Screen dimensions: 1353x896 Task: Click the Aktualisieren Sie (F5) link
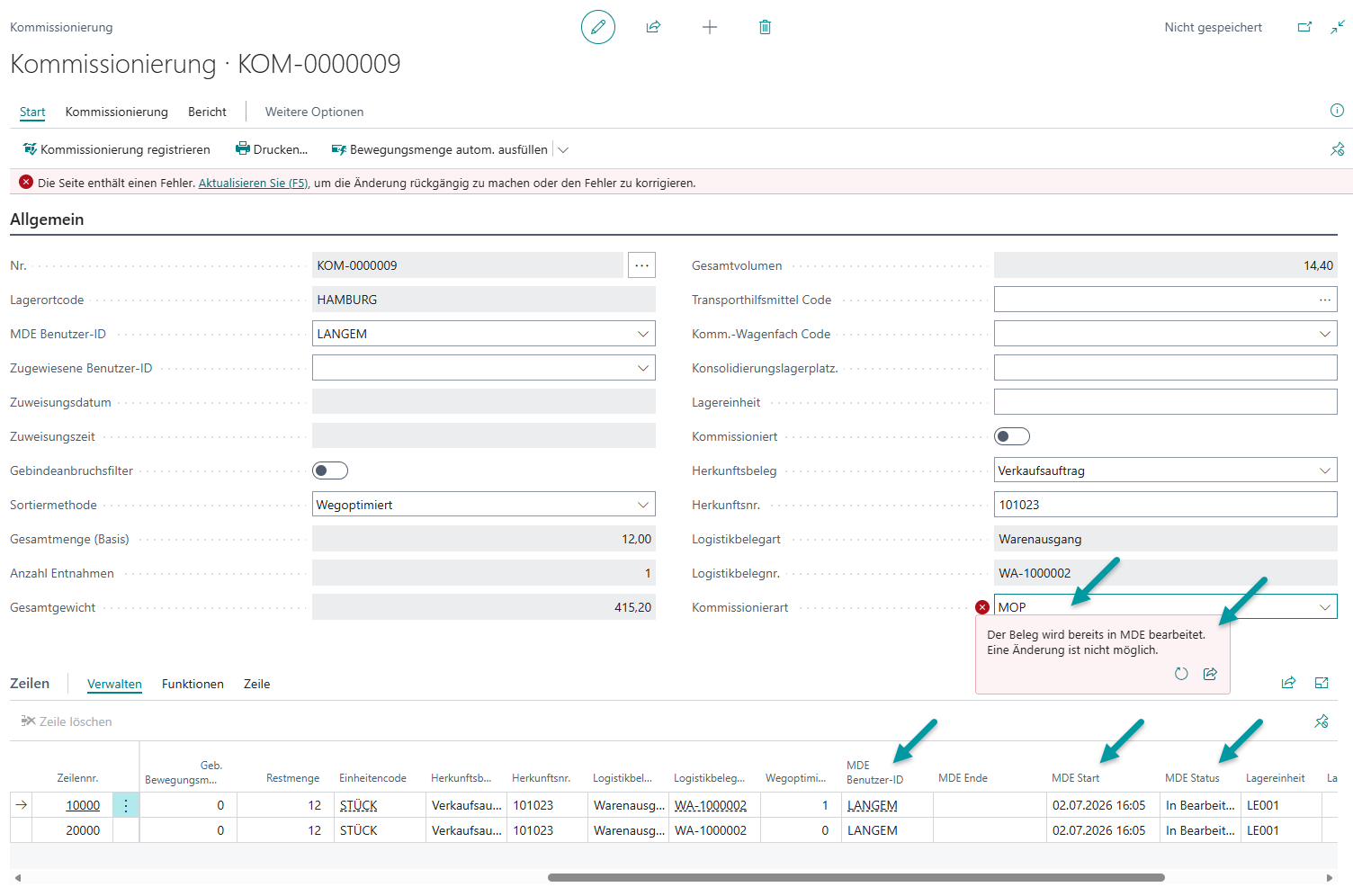[254, 183]
